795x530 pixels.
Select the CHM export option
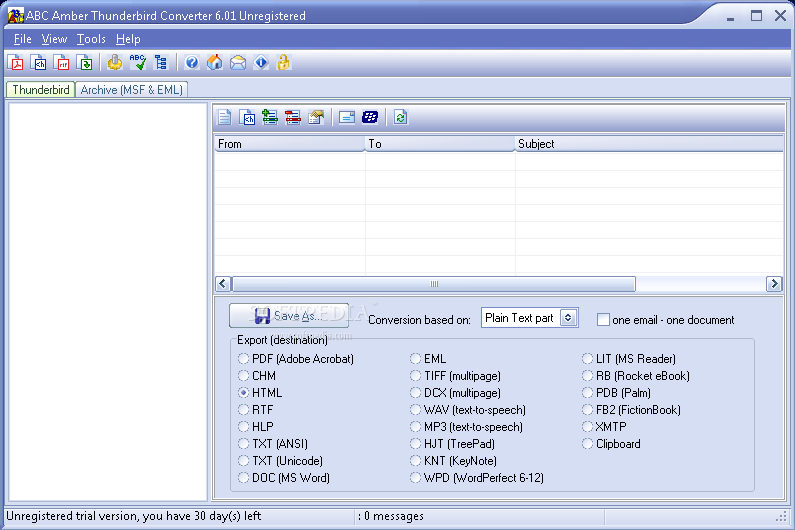257,376
